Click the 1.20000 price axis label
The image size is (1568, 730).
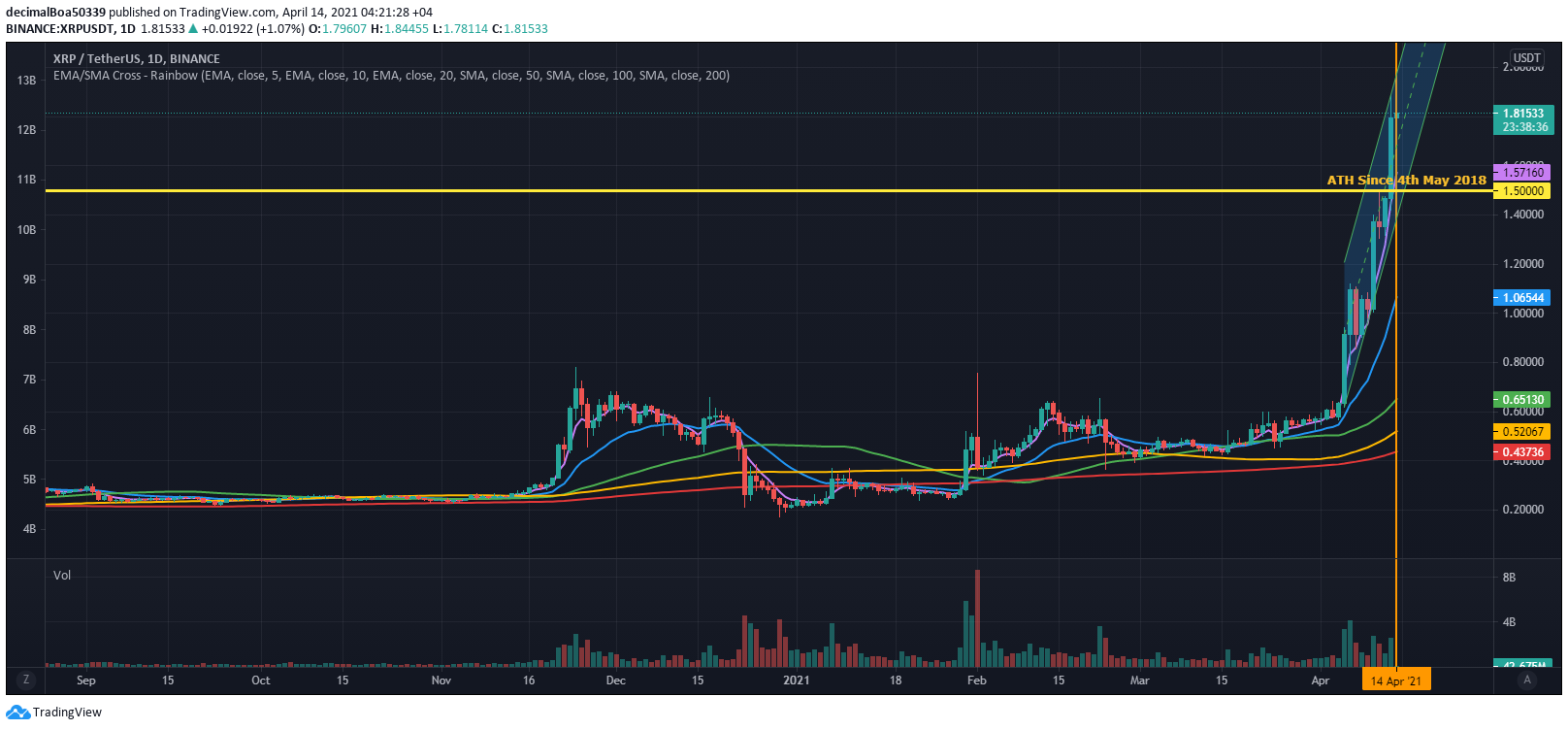1523,264
